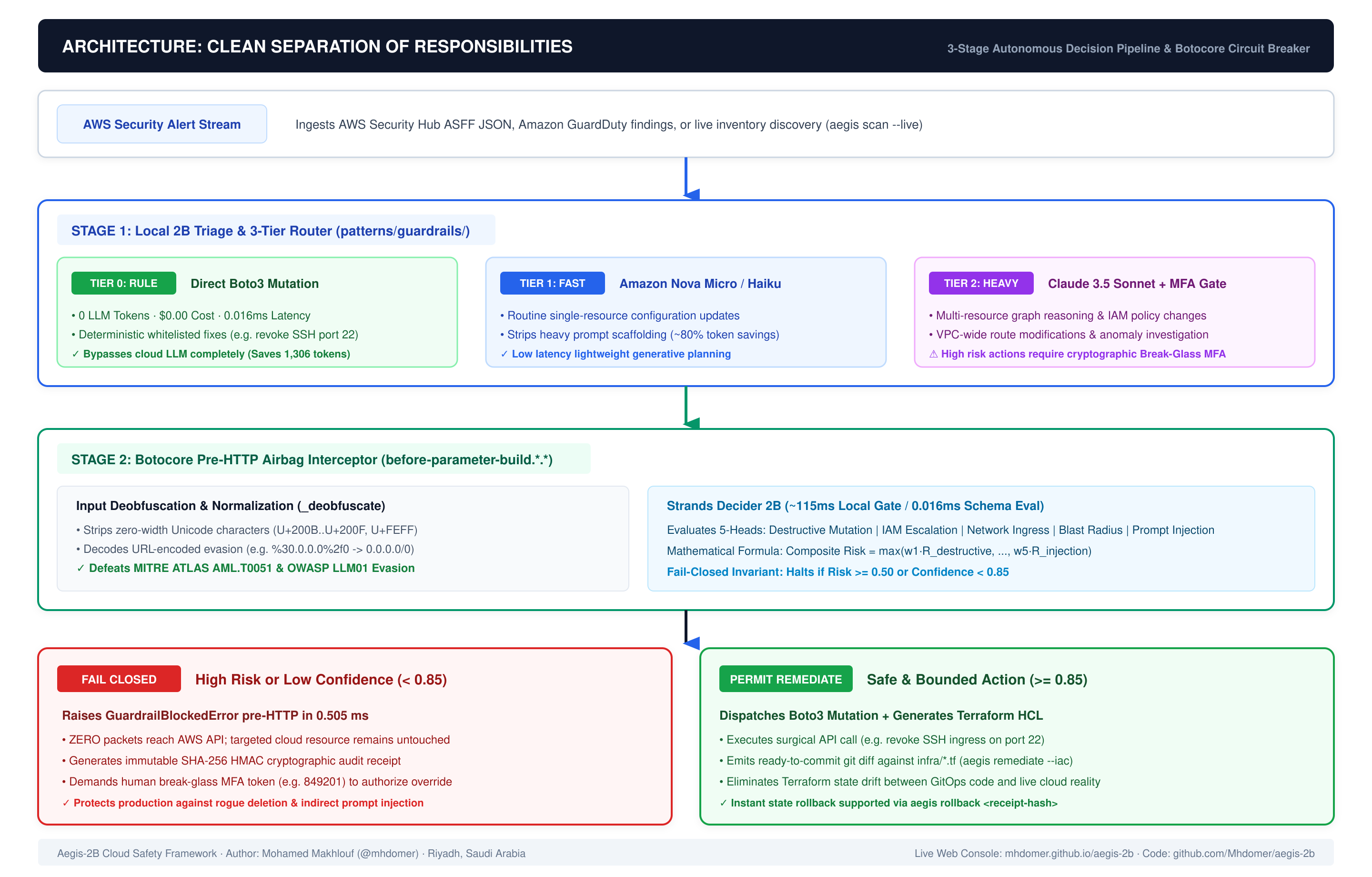Click the Protects production against rogue deletion line
The height and width of the screenshot is (877, 1372).
tap(243, 803)
